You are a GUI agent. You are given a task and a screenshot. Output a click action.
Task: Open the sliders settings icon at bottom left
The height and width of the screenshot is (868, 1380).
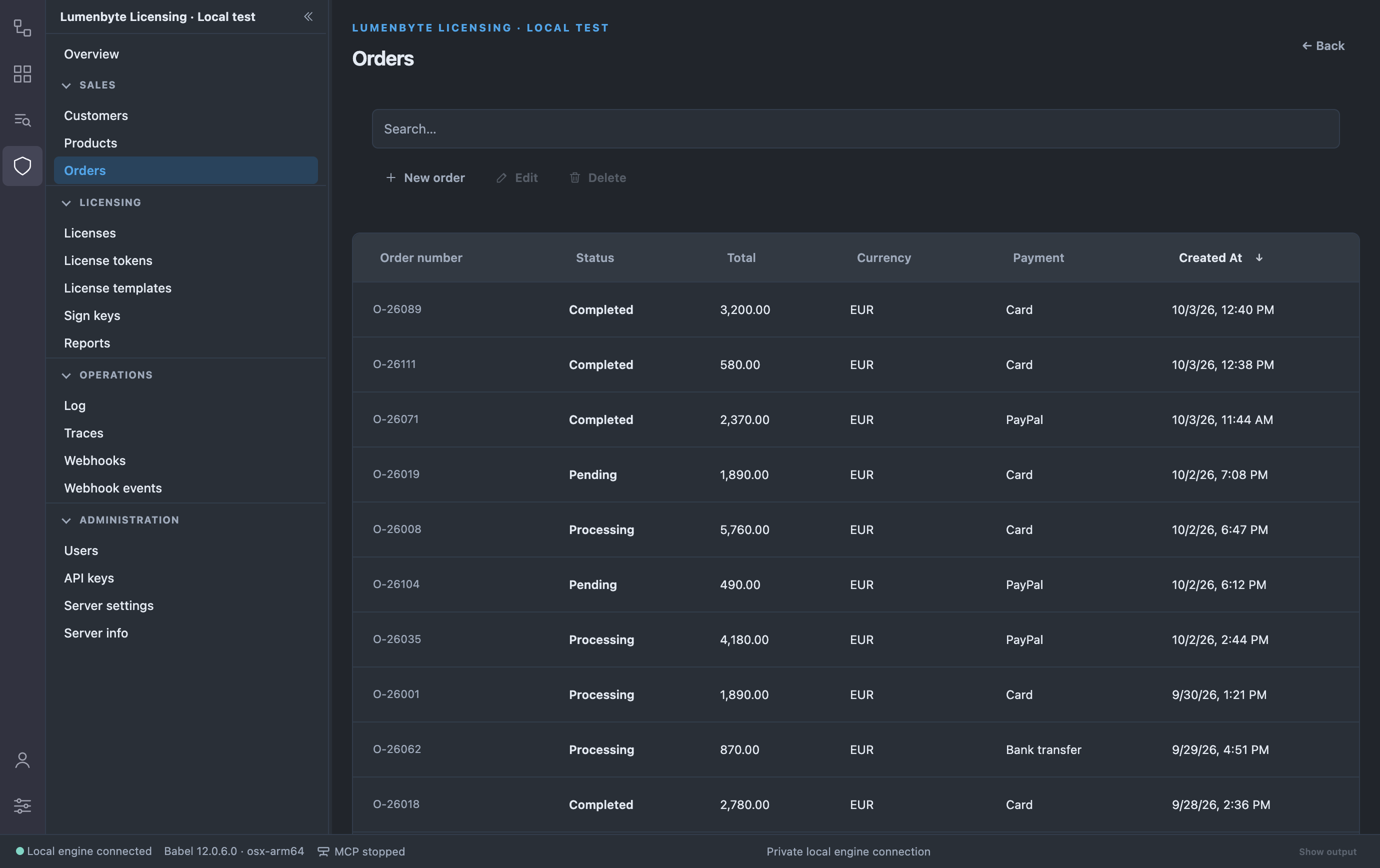(x=22, y=806)
